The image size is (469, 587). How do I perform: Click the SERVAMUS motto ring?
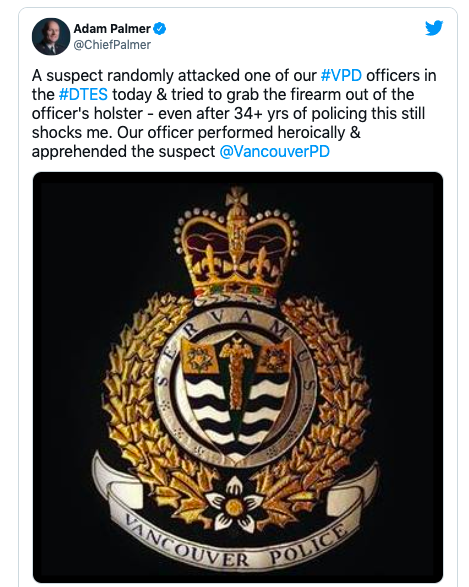coord(236,389)
